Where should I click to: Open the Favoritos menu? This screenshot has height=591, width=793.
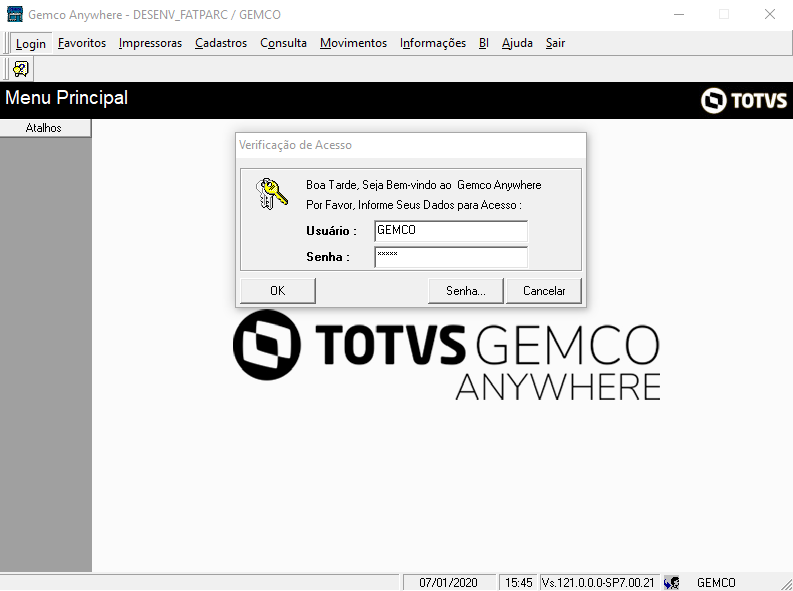82,43
